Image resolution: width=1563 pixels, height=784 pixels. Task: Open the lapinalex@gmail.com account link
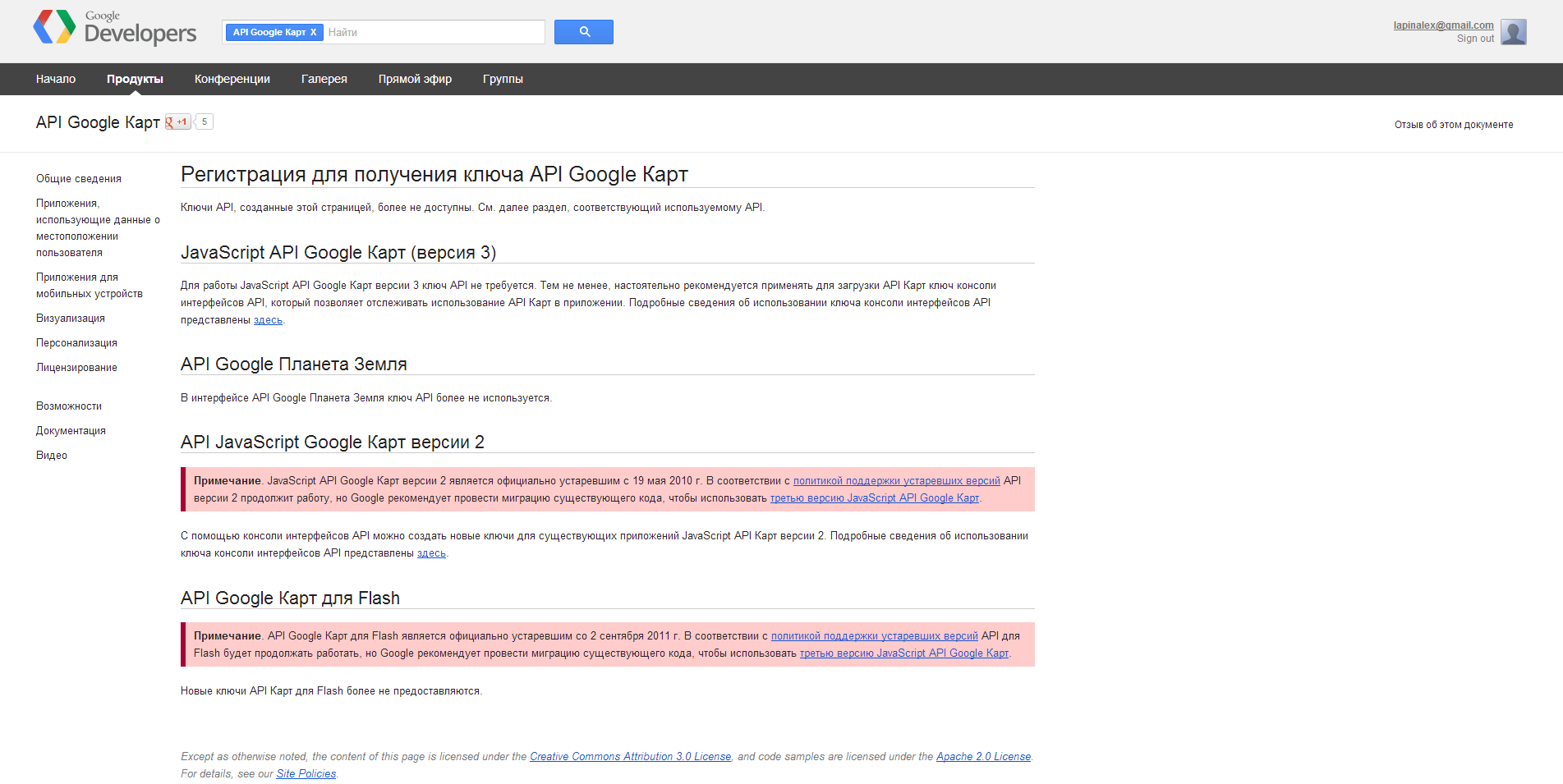pos(1443,25)
